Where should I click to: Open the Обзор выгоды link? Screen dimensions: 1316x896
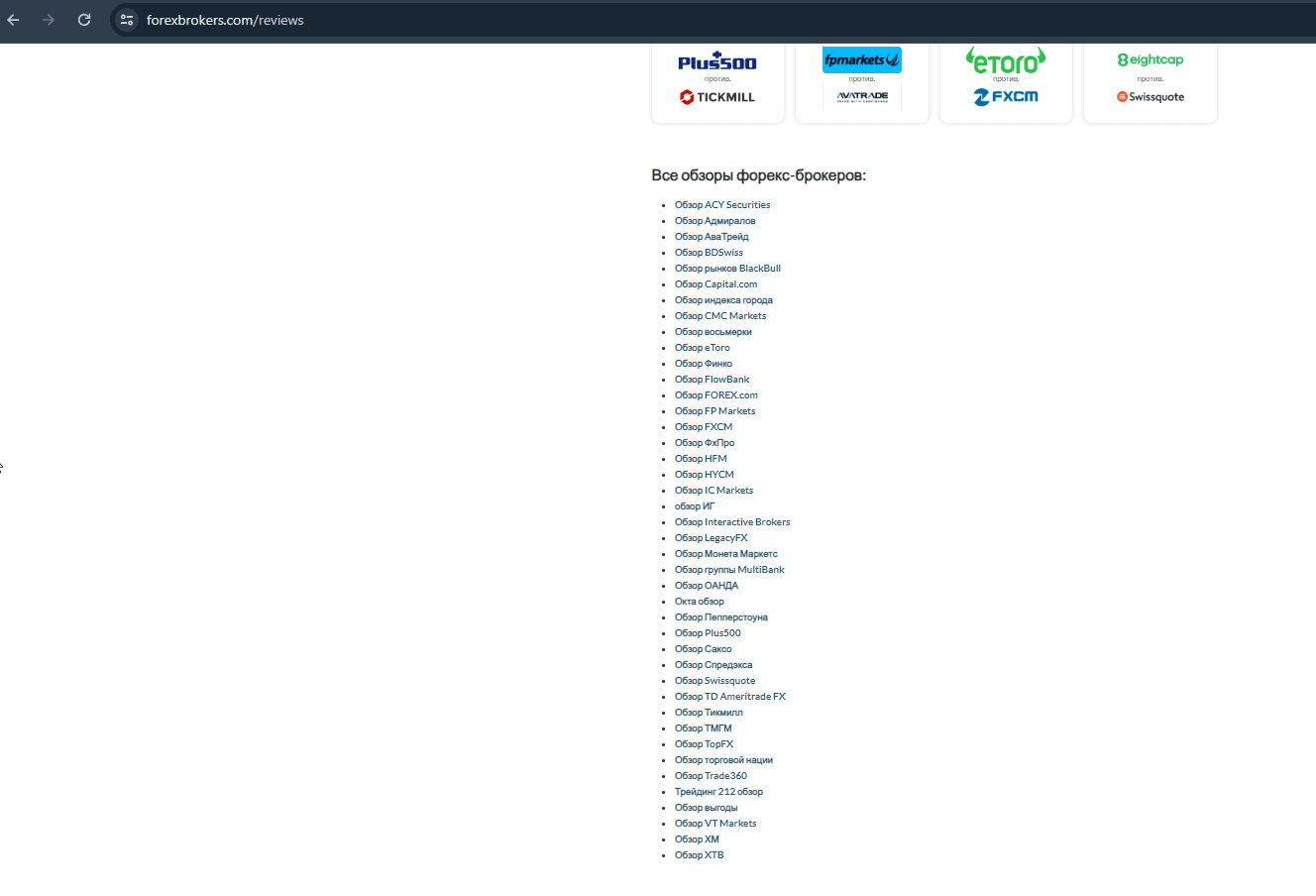pyautogui.click(x=707, y=808)
